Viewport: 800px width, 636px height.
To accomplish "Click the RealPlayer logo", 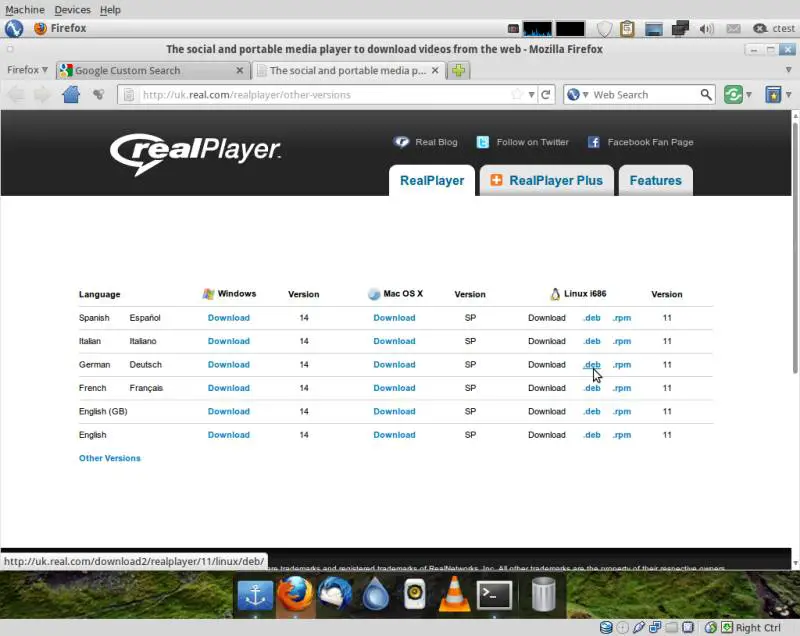I will tap(195, 153).
